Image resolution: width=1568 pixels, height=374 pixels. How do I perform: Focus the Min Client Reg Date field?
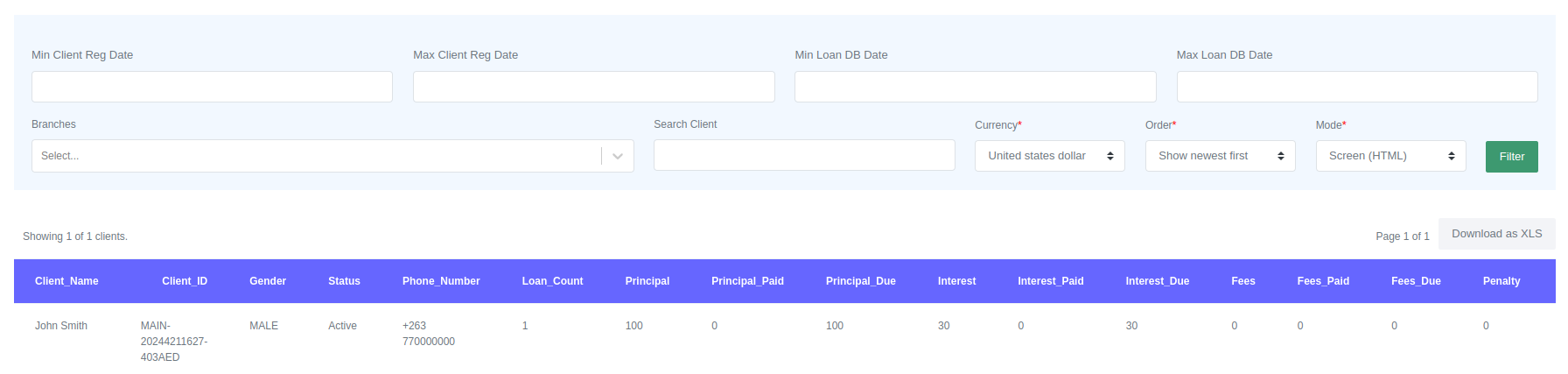pos(212,87)
